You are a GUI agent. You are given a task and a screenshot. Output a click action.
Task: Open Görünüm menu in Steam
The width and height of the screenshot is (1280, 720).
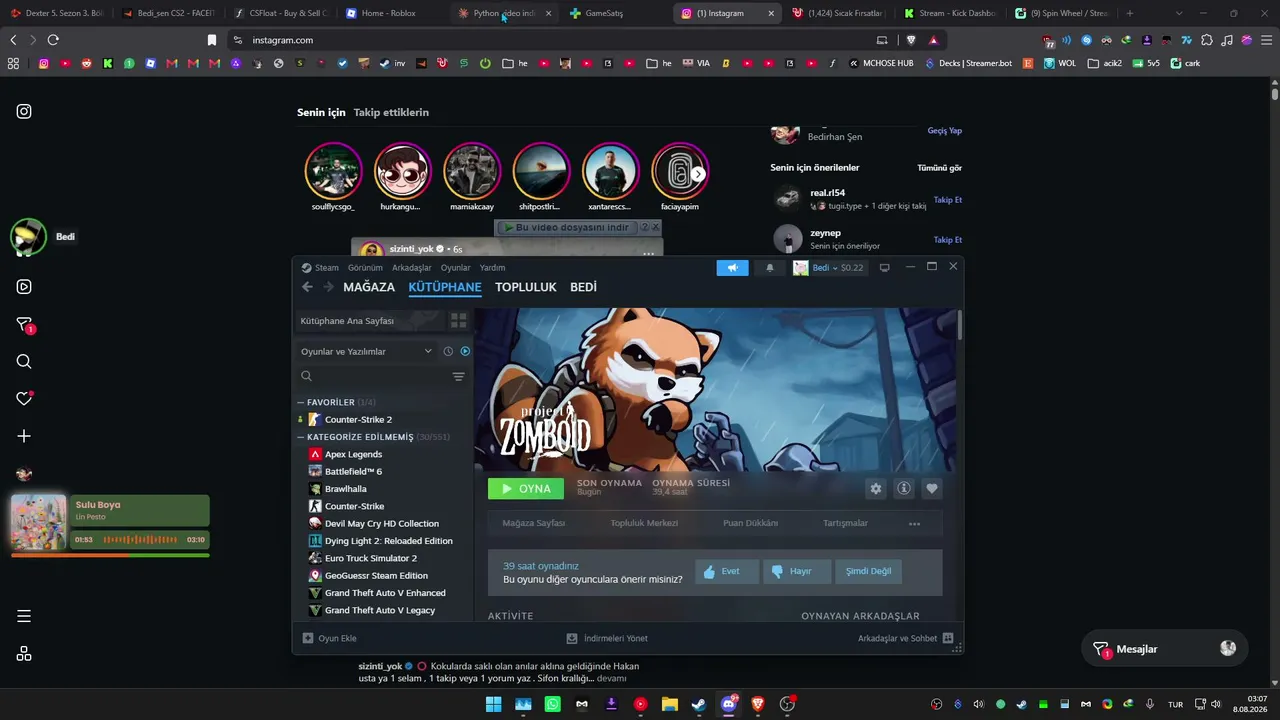coord(365,268)
